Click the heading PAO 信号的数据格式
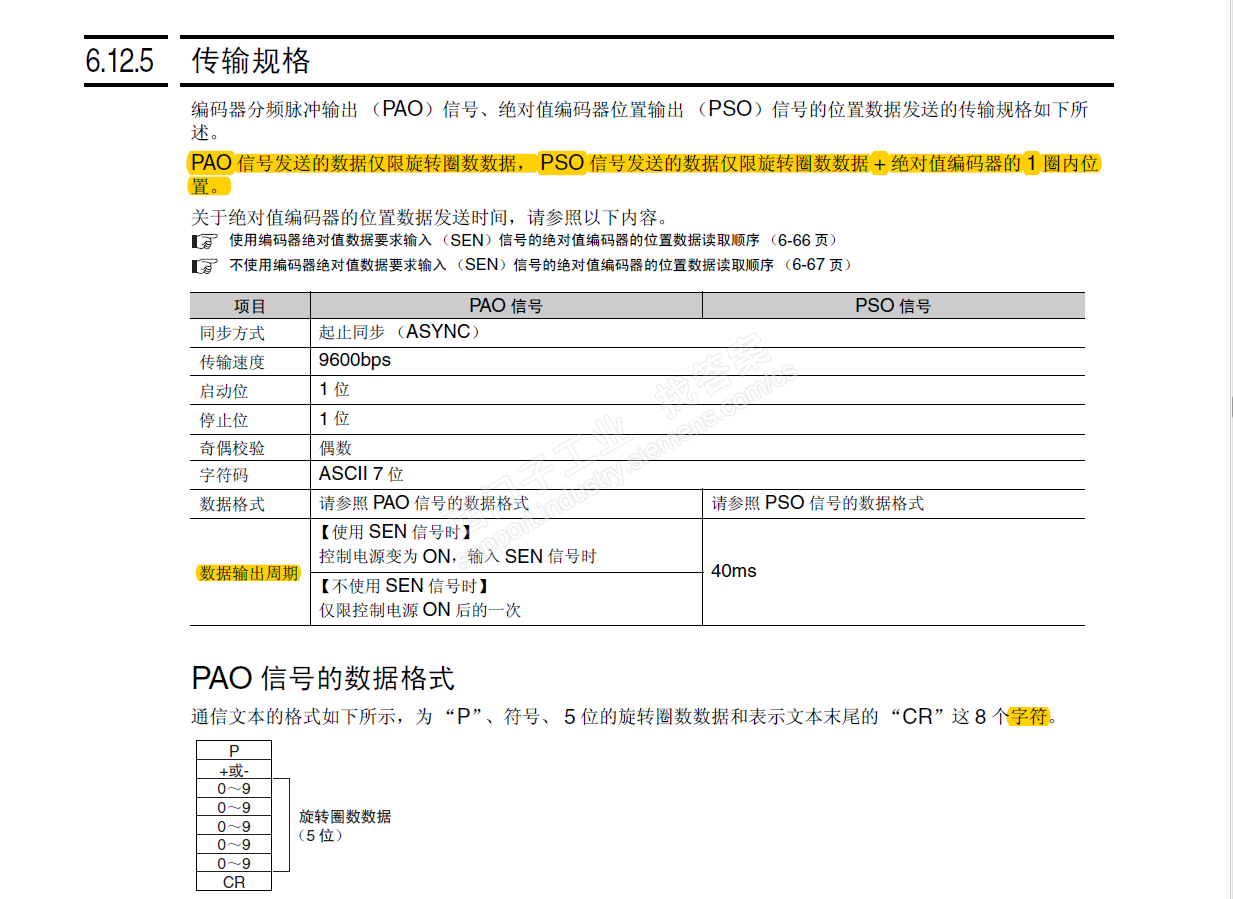The width and height of the screenshot is (1233, 899). [x=323, y=678]
